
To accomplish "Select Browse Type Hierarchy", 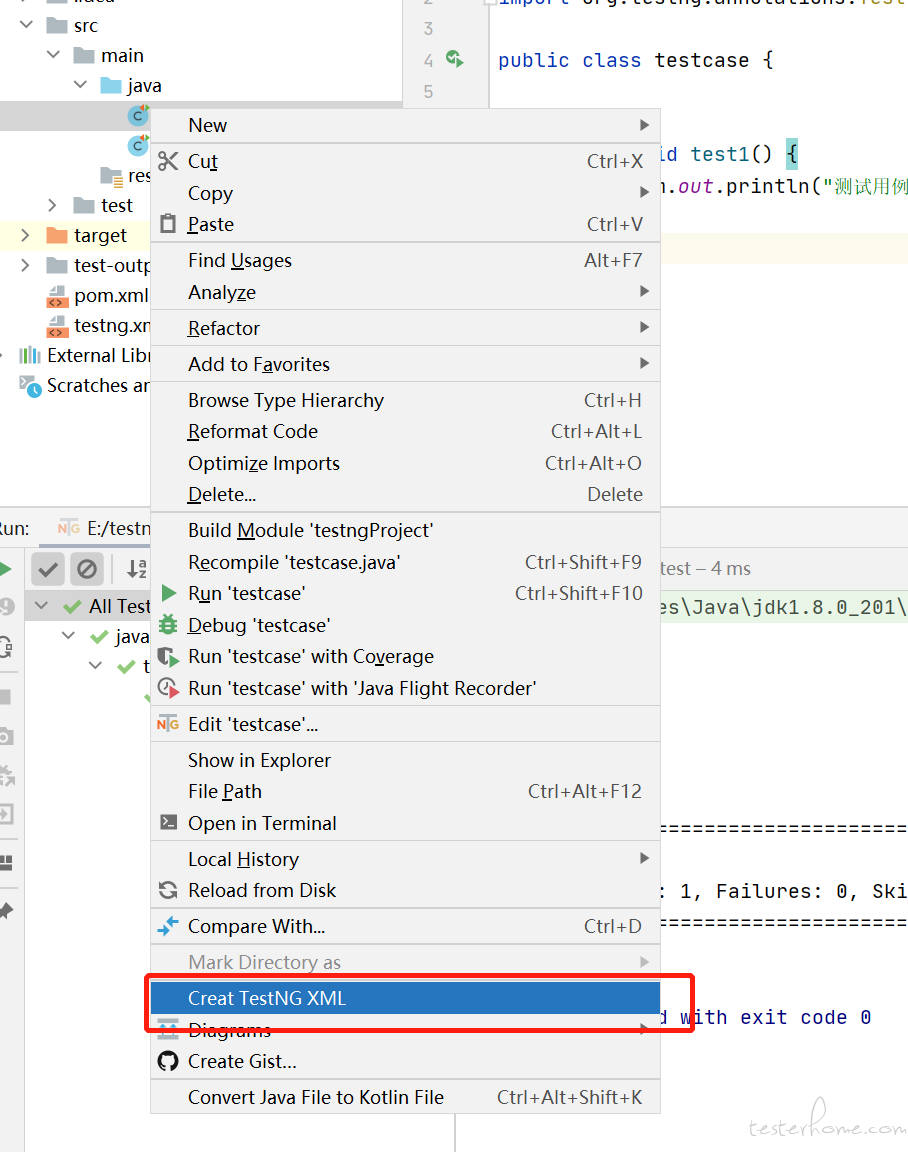I will pos(406,400).
